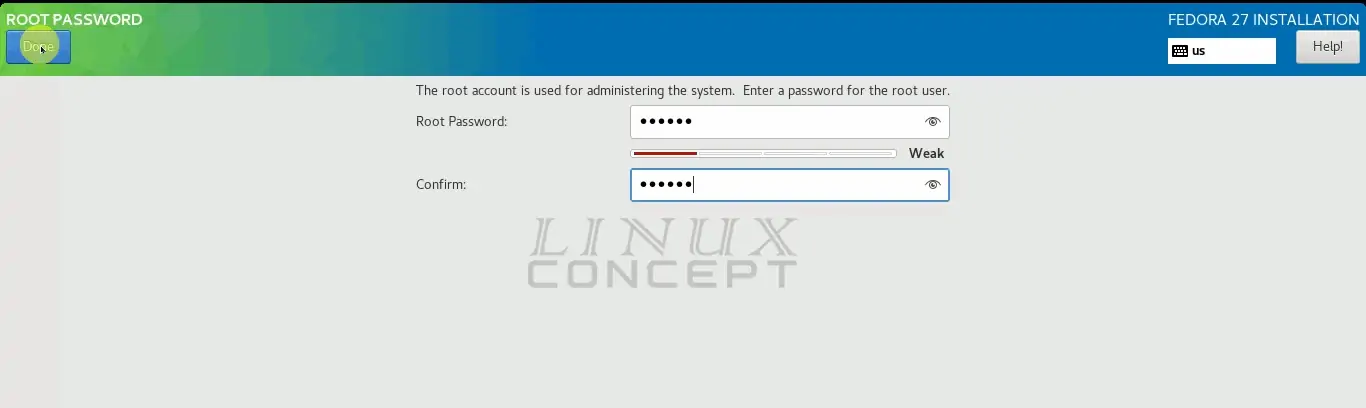
Task: Click the 'Weak' strength label
Action: point(926,154)
